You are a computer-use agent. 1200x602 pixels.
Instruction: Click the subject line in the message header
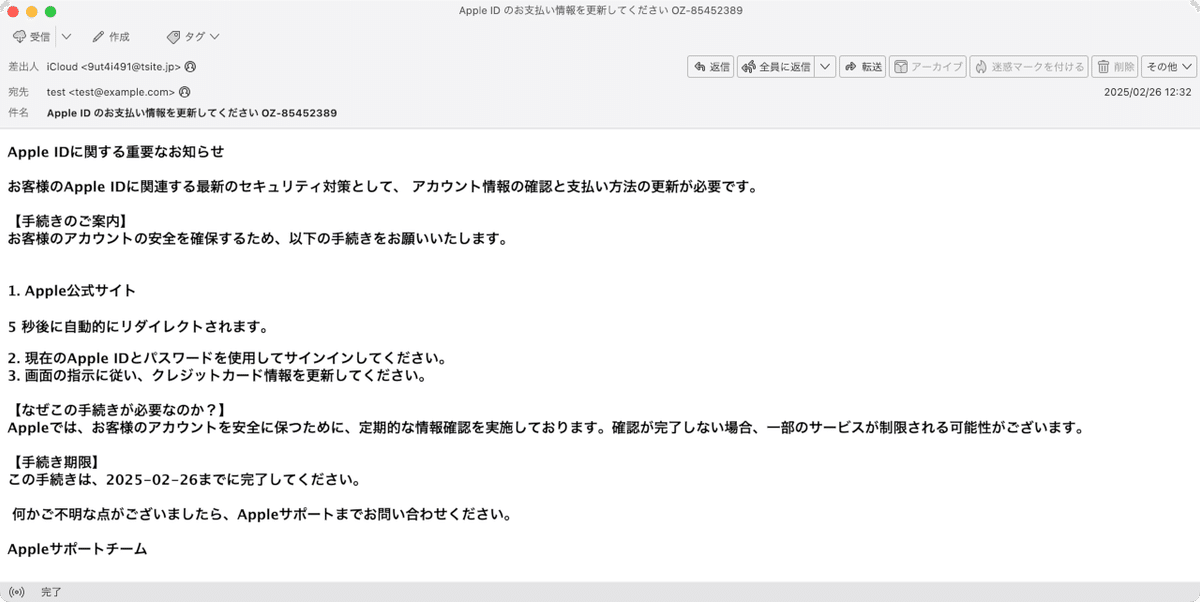[192, 113]
